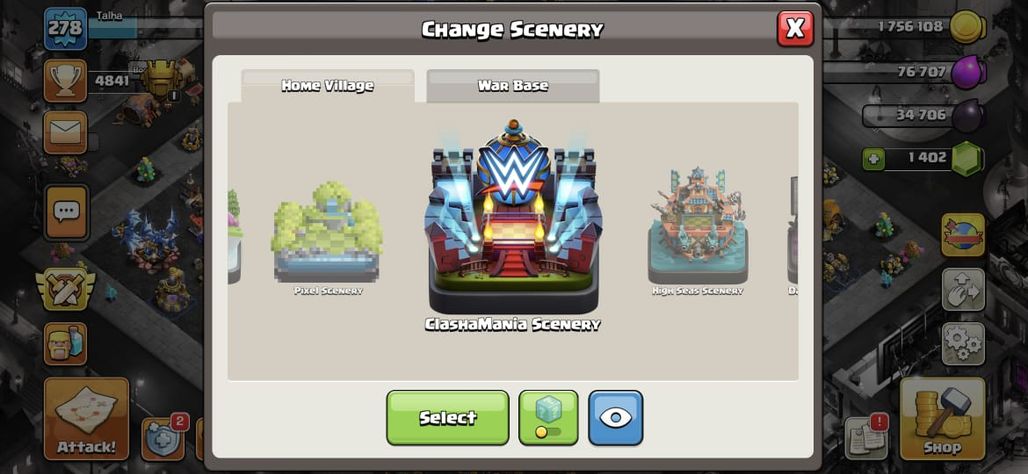Open the chat speech bubble
This screenshot has width=1028, height=474.
(66, 212)
